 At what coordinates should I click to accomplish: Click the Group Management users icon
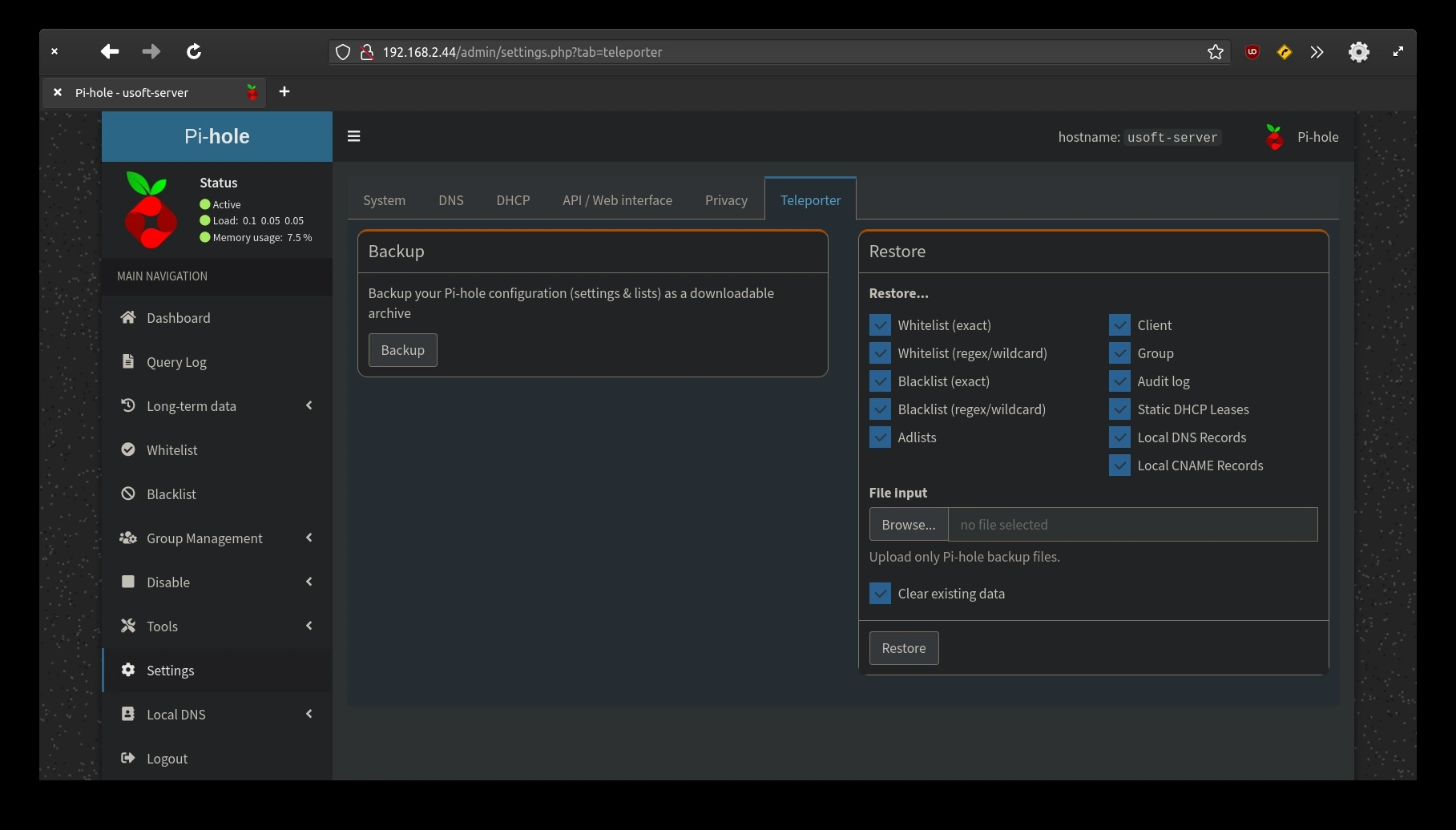coord(127,538)
